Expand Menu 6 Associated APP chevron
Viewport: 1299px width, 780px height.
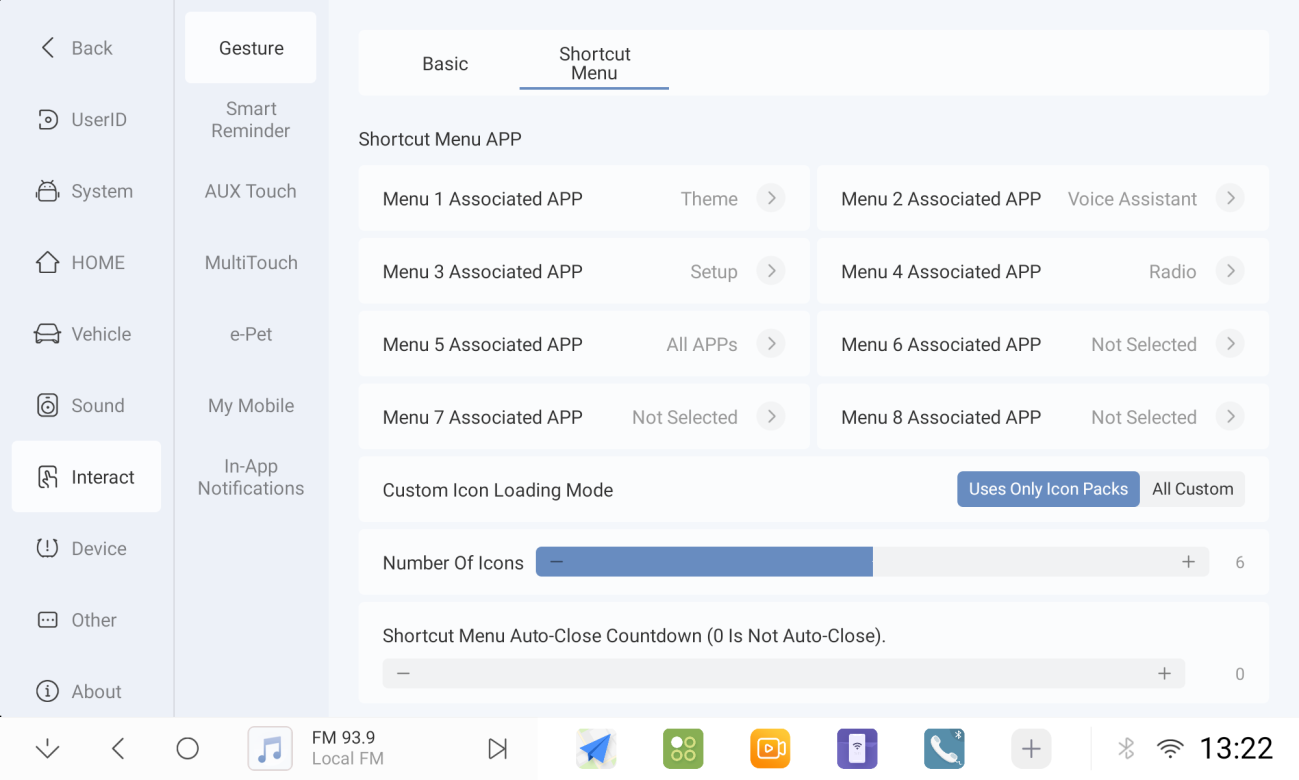coord(1230,344)
